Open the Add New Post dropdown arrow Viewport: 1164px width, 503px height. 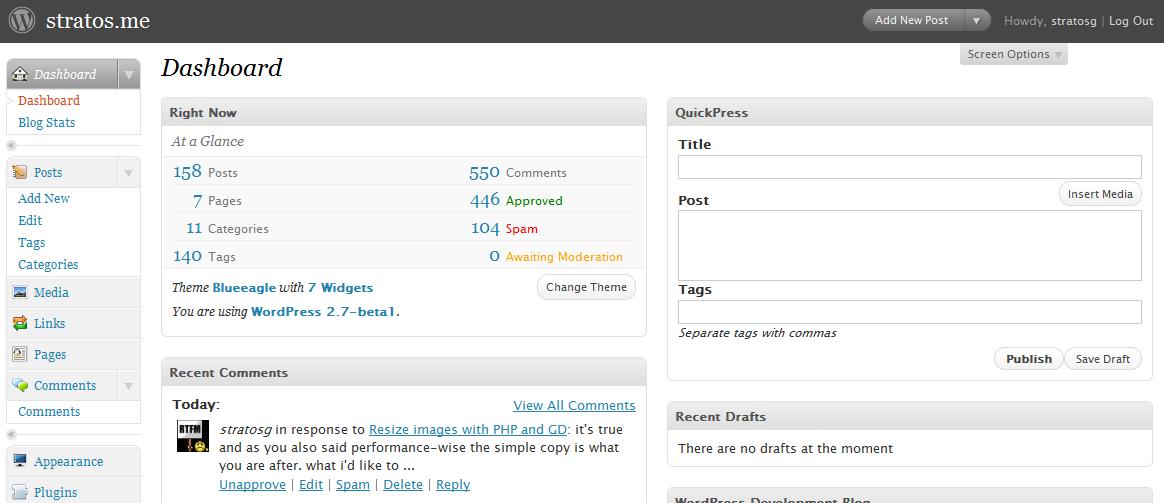(976, 20)
